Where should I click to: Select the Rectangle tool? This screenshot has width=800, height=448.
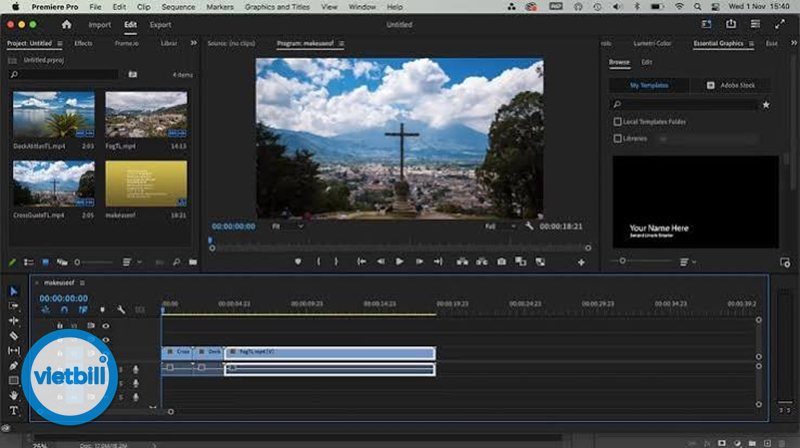click(x=14, y=380)
